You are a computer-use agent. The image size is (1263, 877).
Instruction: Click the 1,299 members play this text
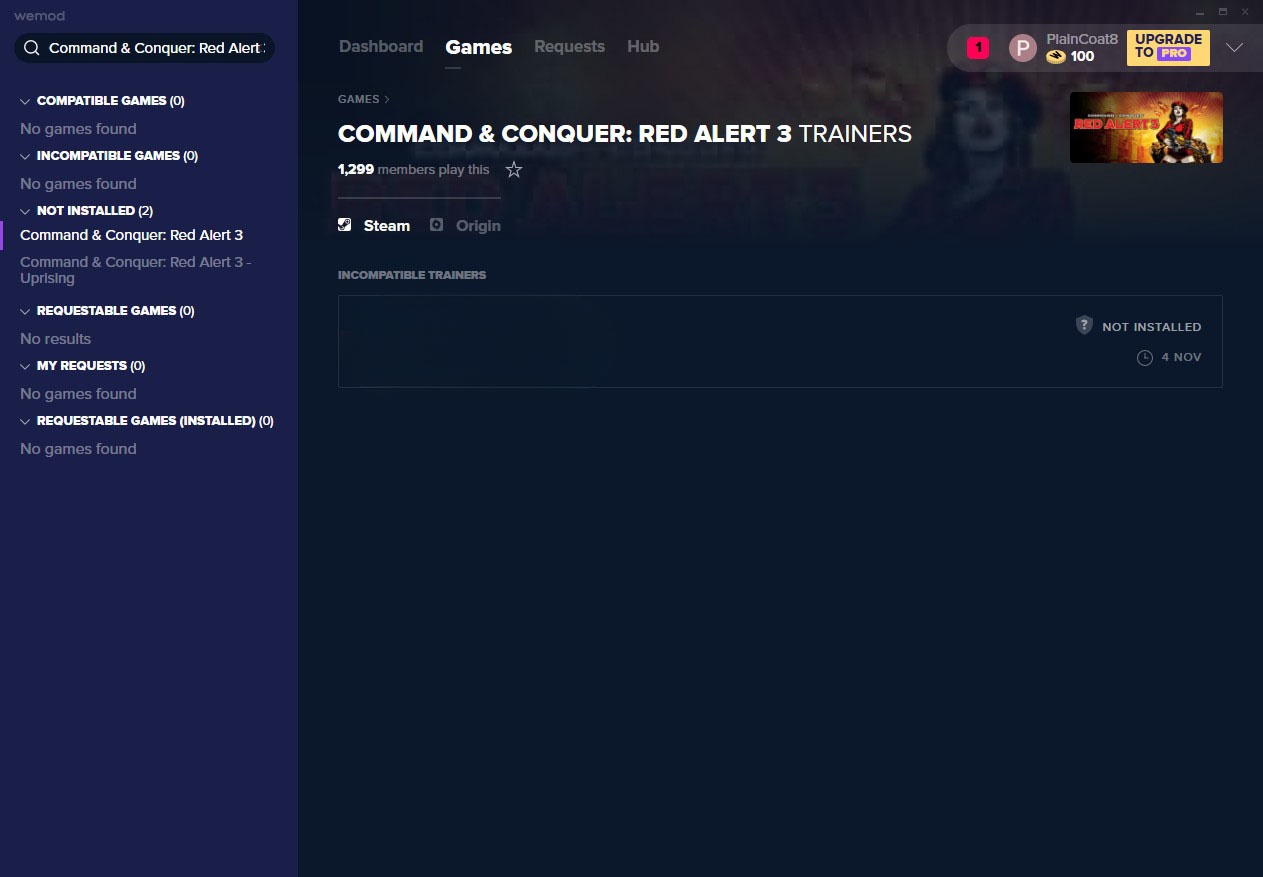tap(414, 170)
